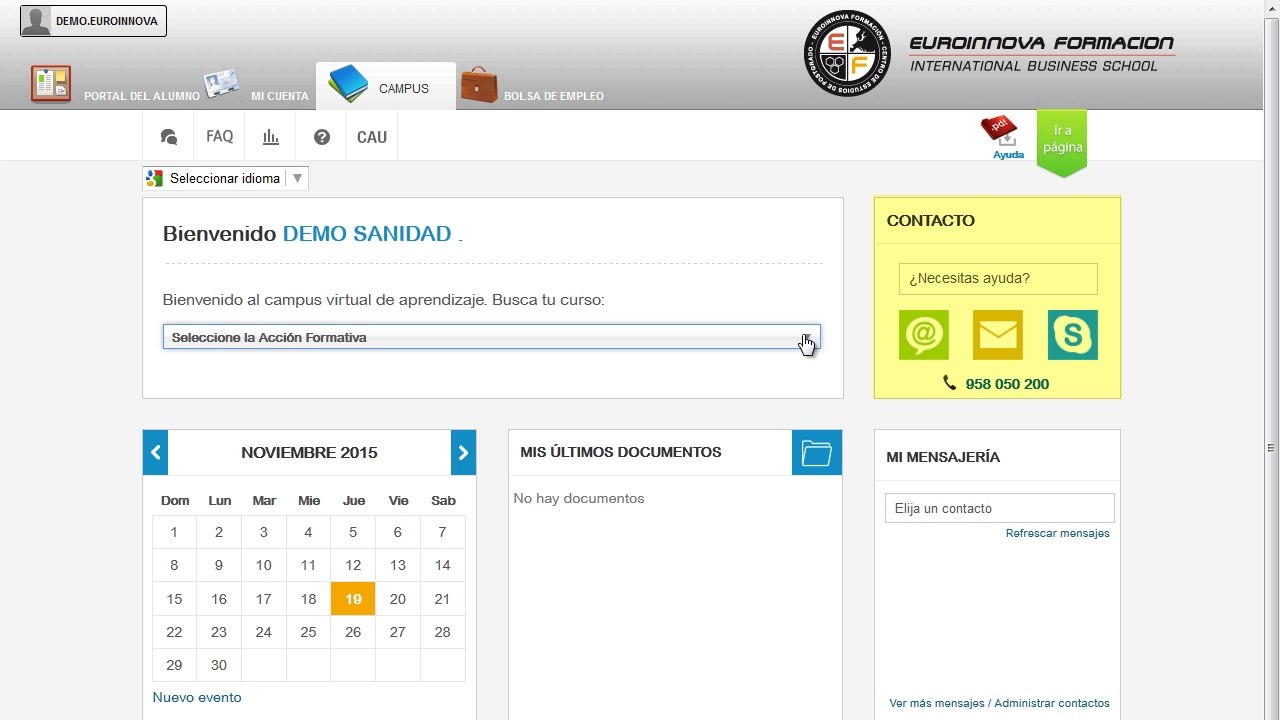Open the statistics bar chart icon
Screen dimensions: 1280x720
click(270, 137)
